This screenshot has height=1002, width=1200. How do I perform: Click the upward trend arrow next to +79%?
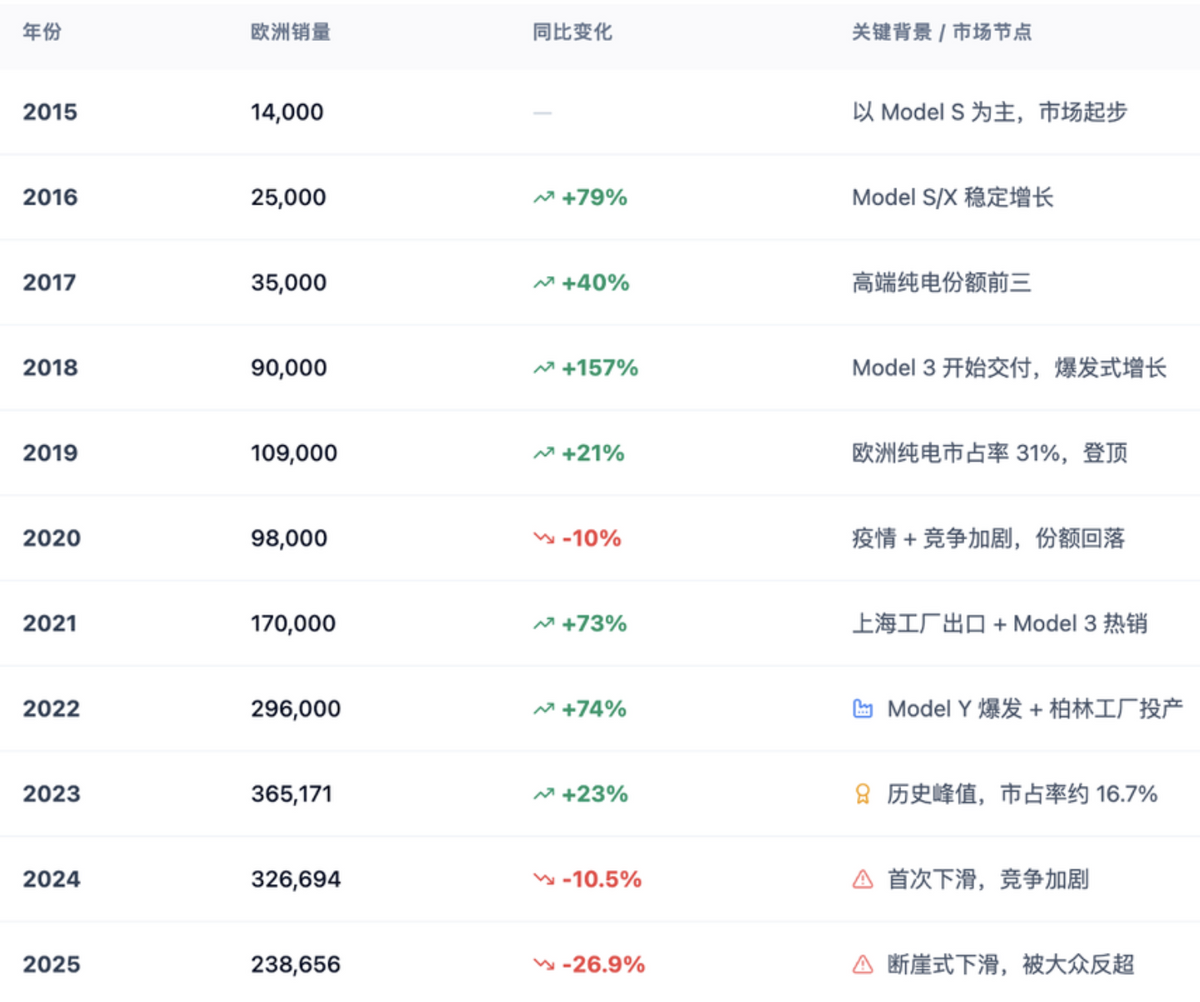click(x=543, y=198)
